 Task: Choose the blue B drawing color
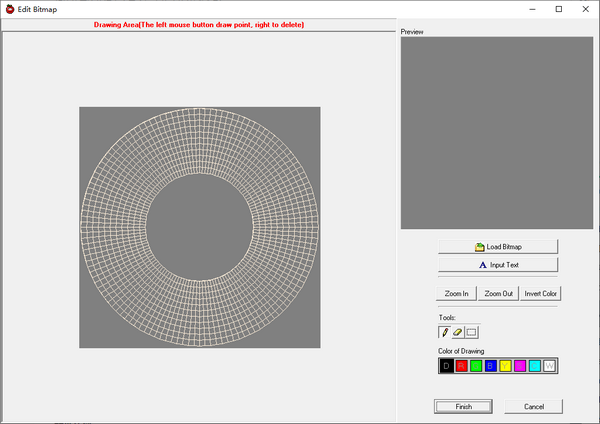pos(490,366)
